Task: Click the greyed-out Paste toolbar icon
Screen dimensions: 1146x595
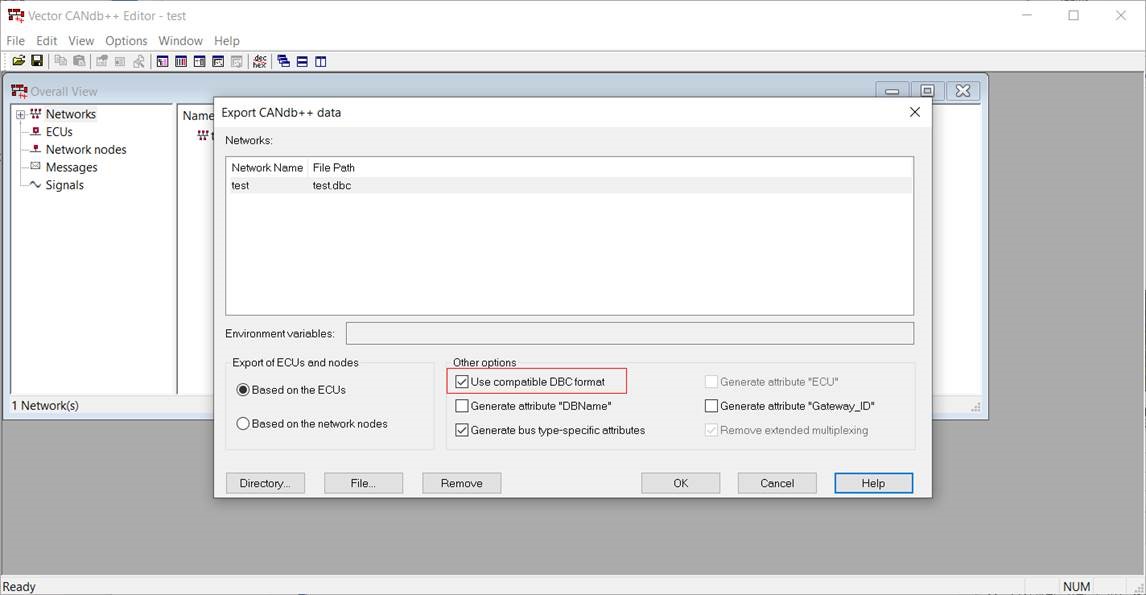Action: coord(79,61)
